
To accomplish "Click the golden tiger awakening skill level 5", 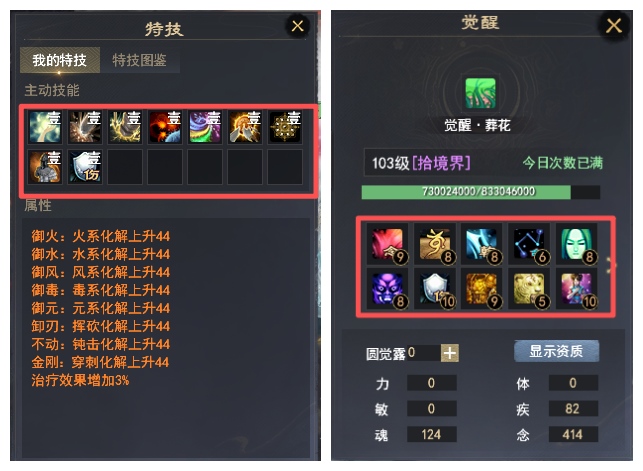I will pyautogui.click(x=529, y=289).
